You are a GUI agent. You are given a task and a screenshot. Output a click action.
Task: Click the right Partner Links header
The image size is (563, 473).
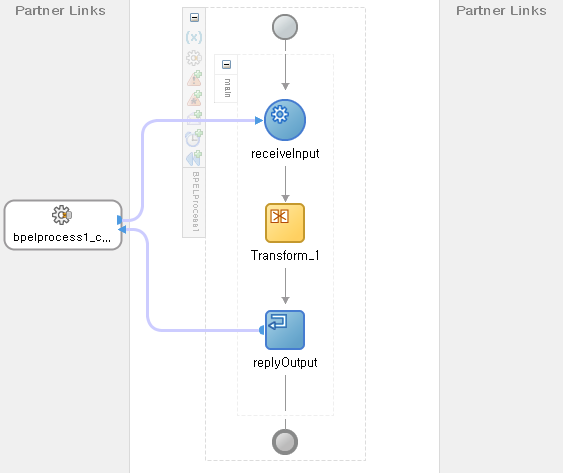[501, 11]
